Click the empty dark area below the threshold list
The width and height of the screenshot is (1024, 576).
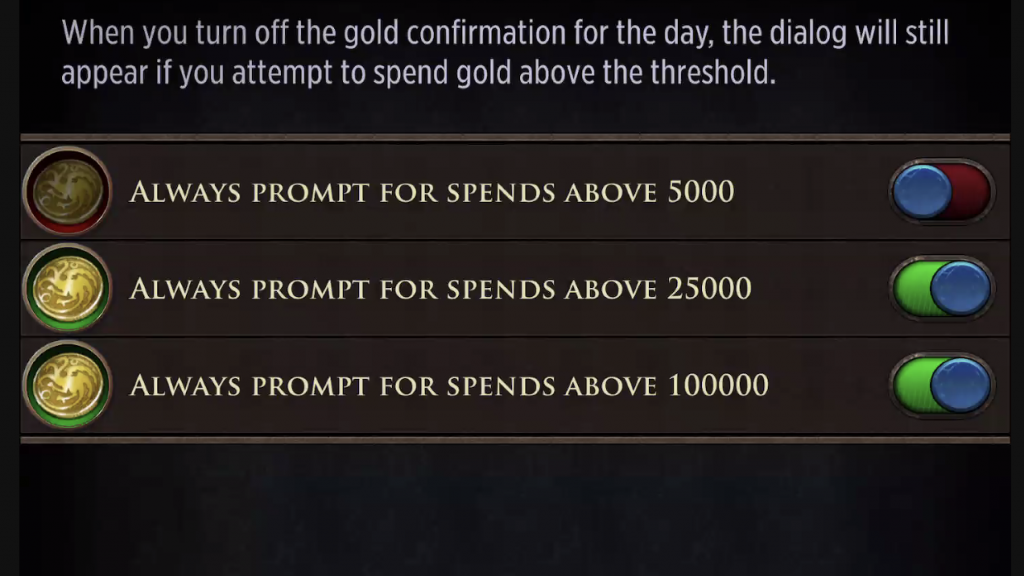pos(515,509)
